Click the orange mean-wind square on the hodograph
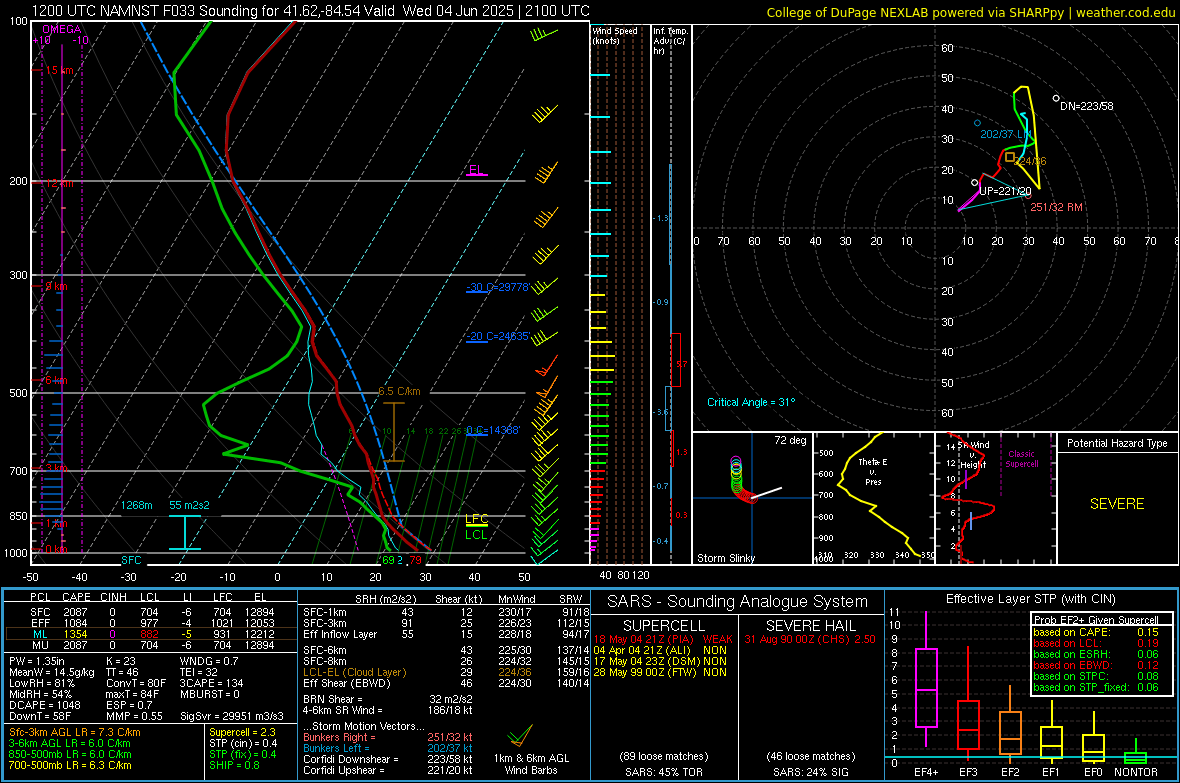Viewport: 1180px width, 783px height. tap(1010, 157)
